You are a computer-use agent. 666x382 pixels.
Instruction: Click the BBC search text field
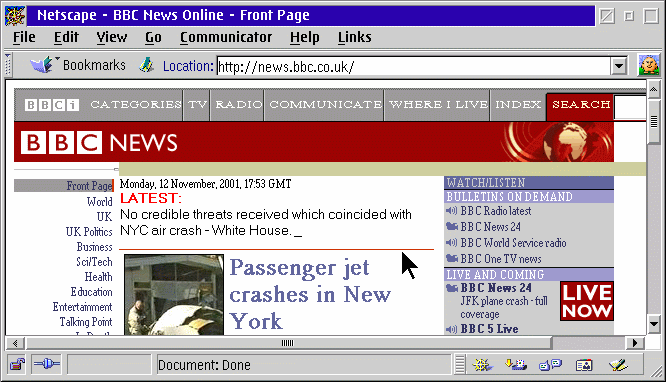(x=630, y=107)
